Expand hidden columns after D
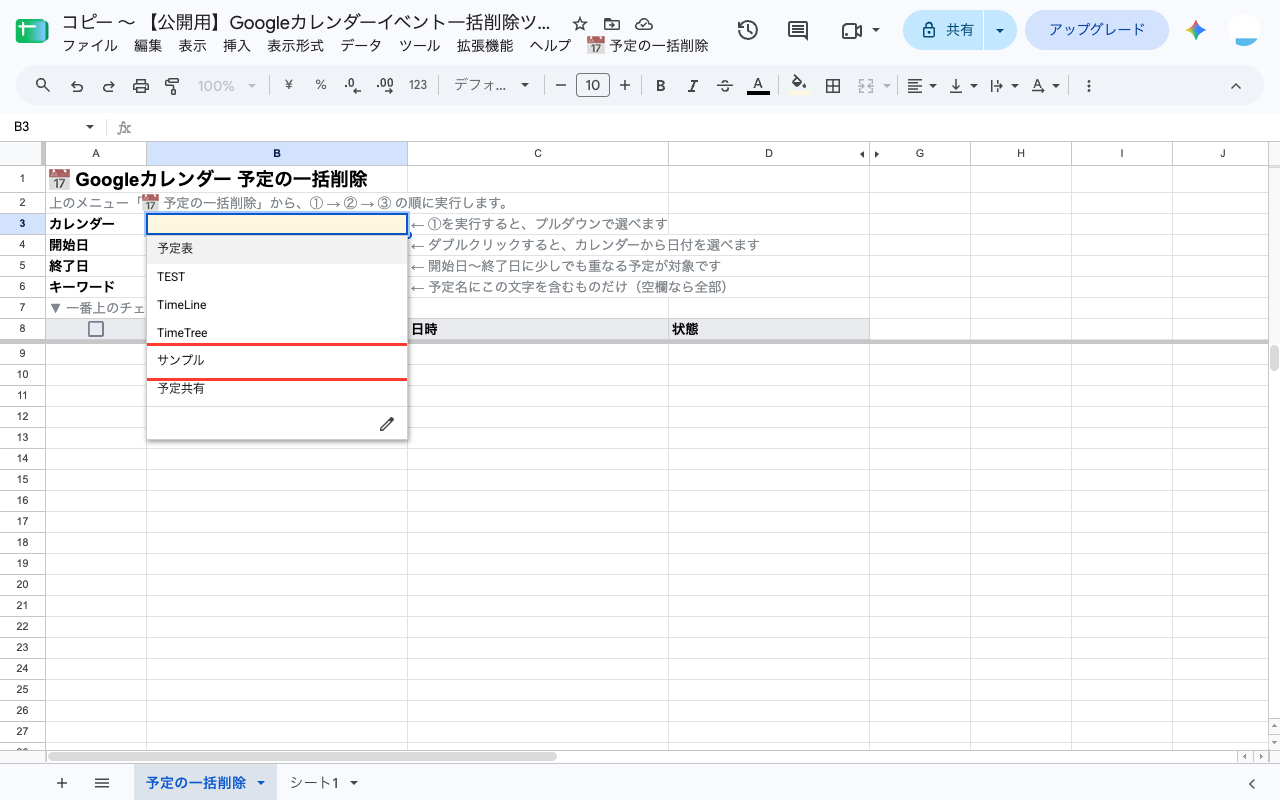 tap(877, 154)
